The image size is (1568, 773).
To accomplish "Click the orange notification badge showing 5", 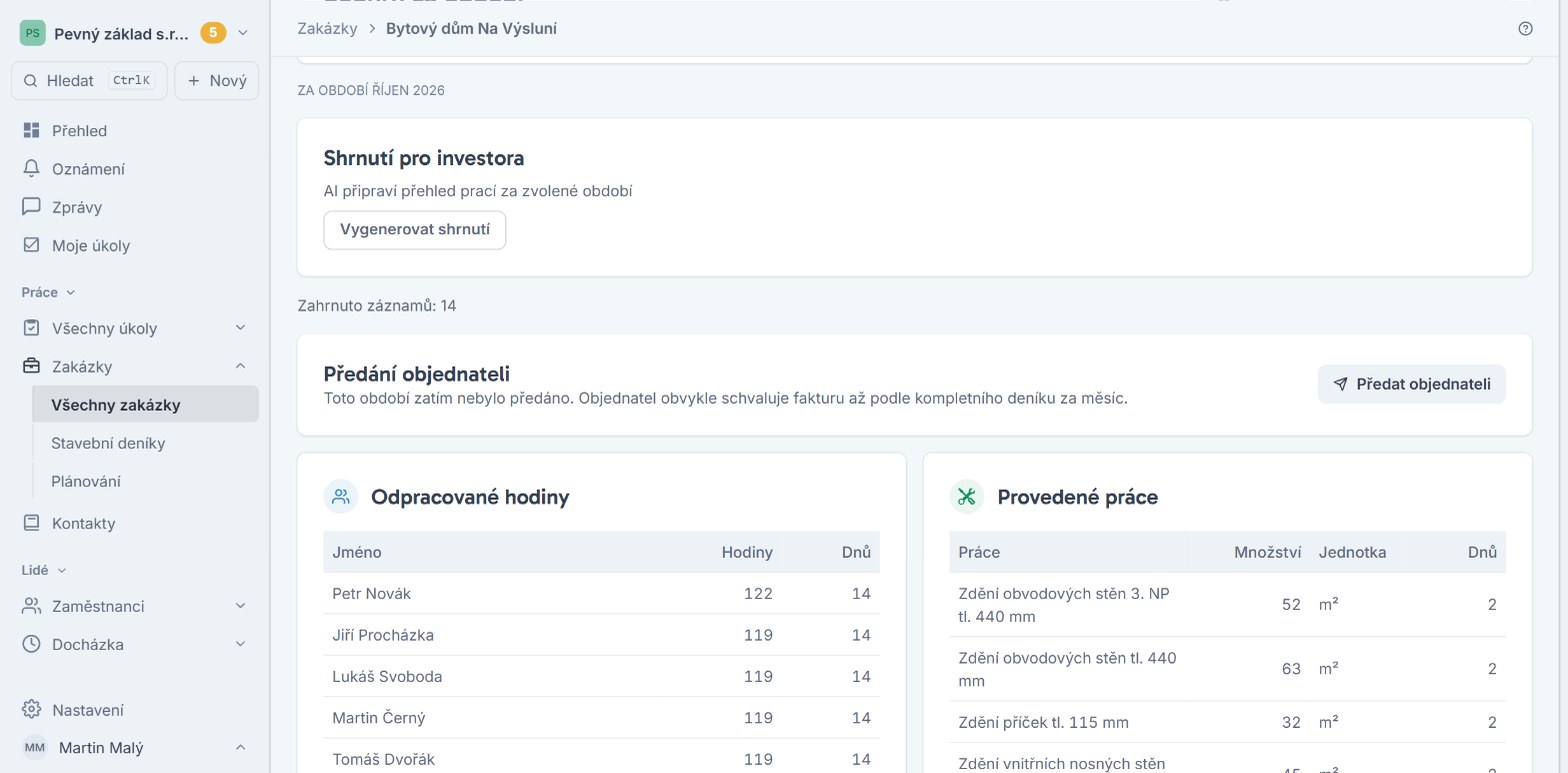I will click(213, 33).
